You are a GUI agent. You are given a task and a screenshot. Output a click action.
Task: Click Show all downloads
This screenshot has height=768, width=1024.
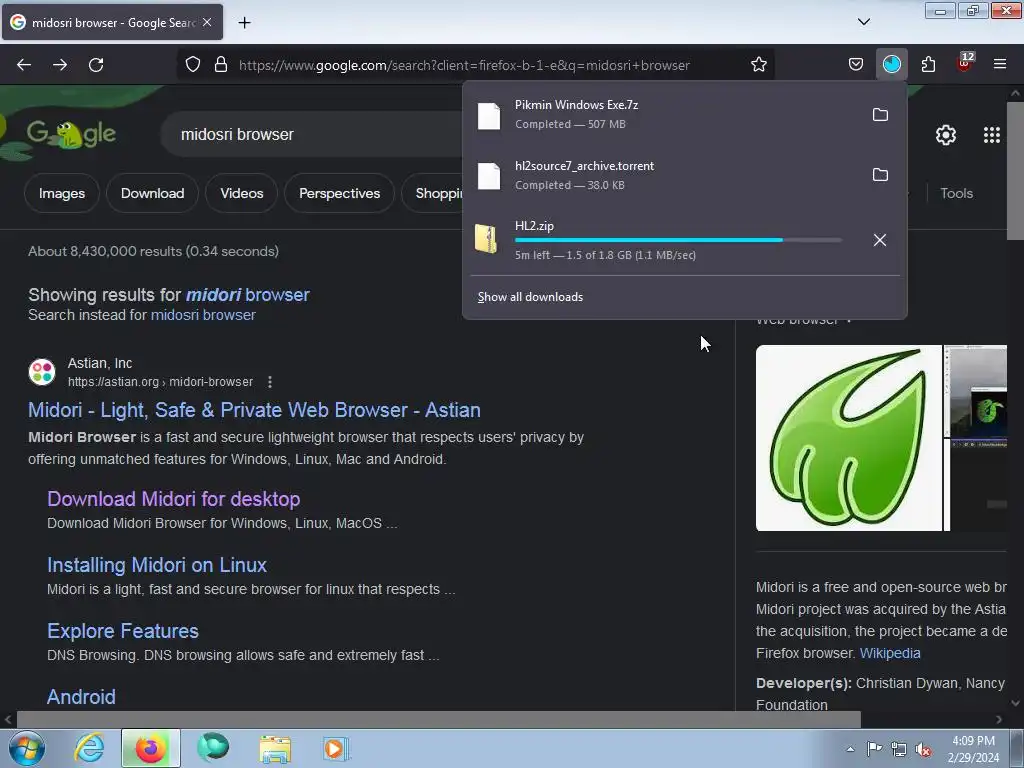pos(530,297)
